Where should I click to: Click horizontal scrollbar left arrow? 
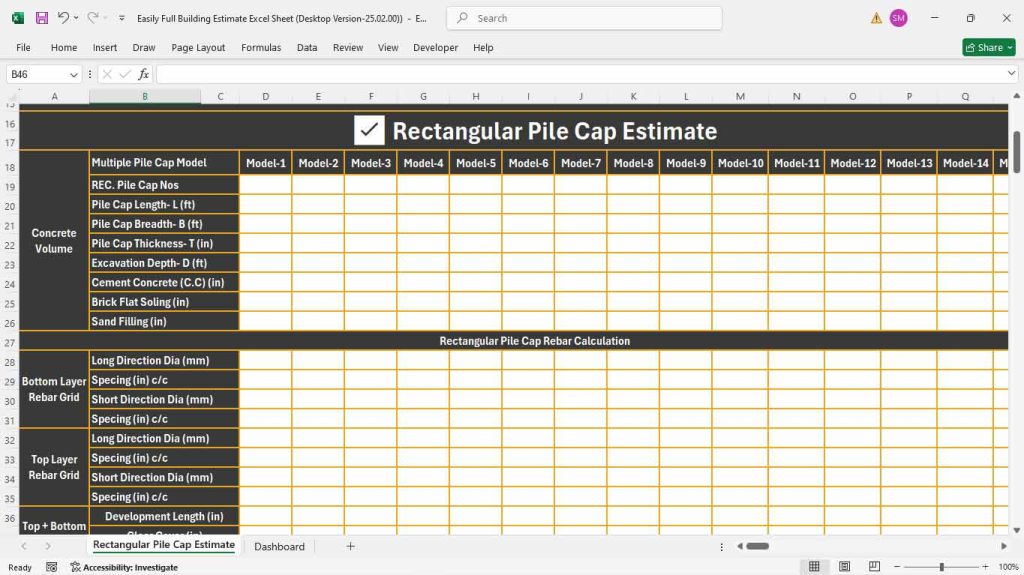(x=739, y=546)
